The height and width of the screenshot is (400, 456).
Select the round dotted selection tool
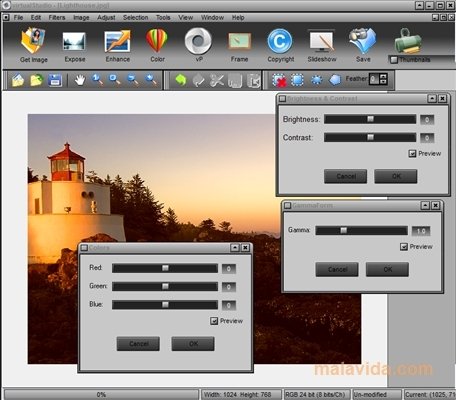pyautogui.click(x=316, y=80)
